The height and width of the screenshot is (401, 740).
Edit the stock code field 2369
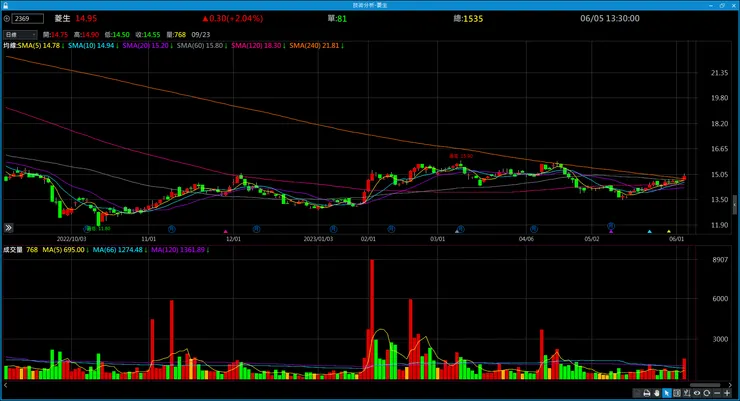pos(28,18)
